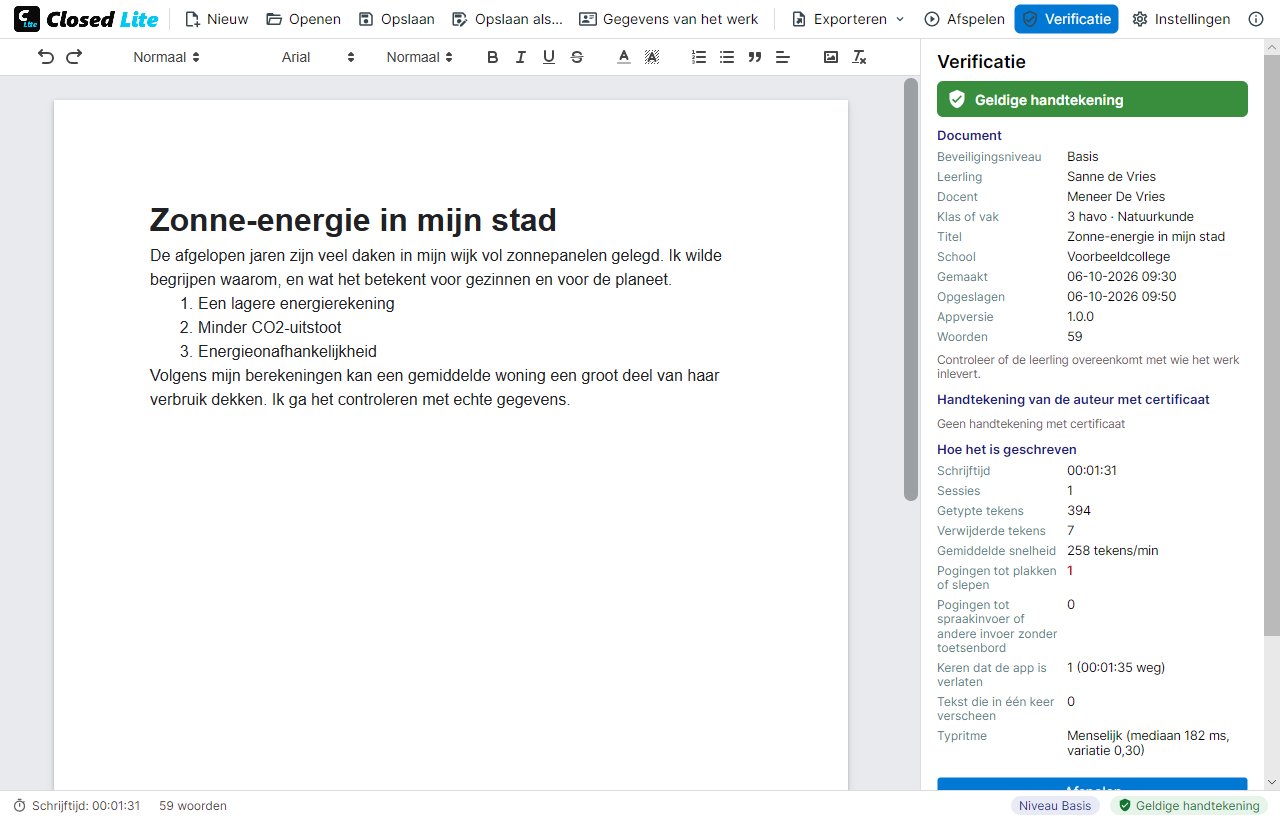Screen dimensions: 1280x820
Task: Apply blockquote formatting
Action: pyautogui.click(x=755, y=57)
